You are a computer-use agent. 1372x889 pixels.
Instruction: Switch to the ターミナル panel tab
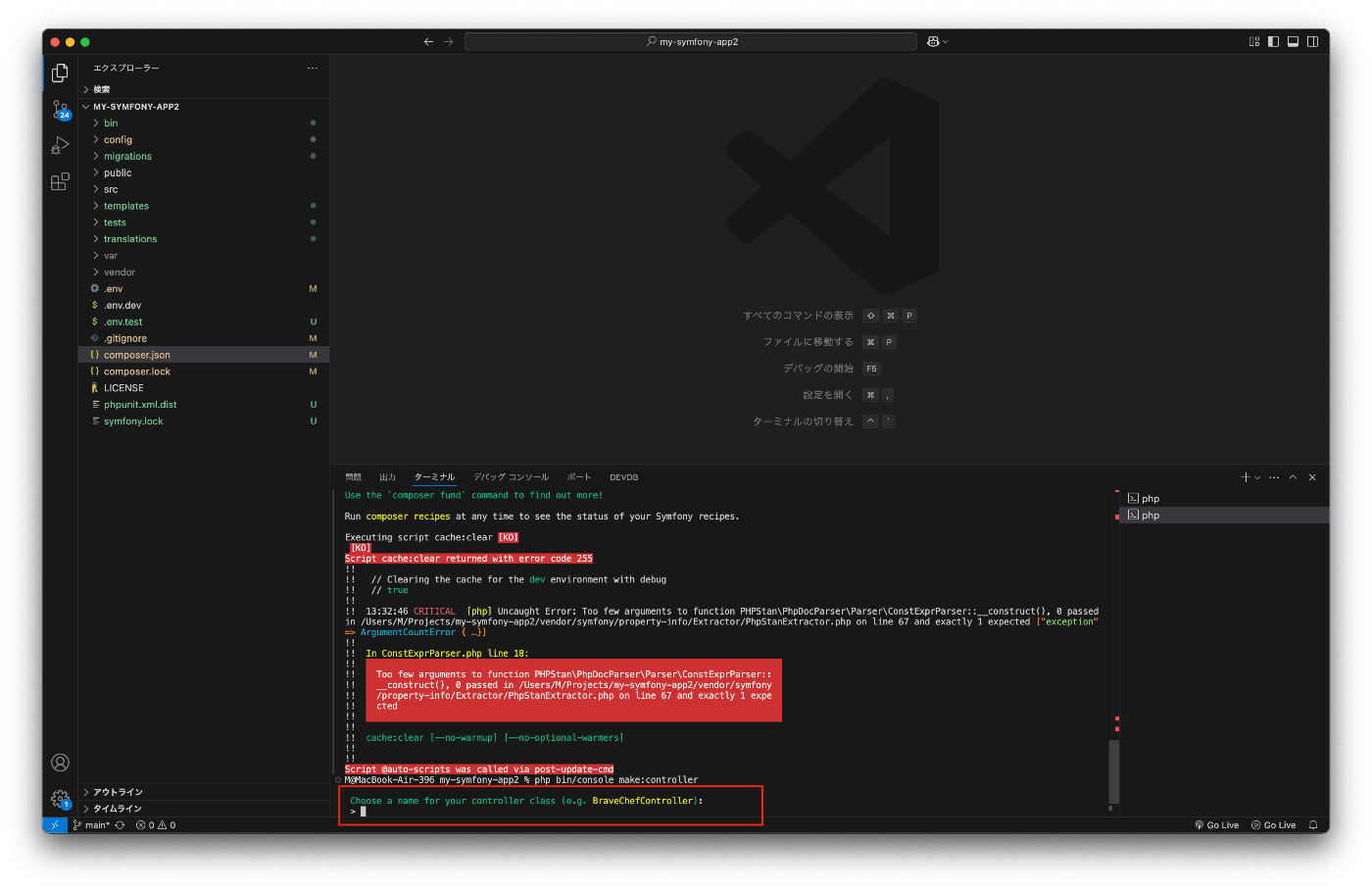[x=434, y=477]
